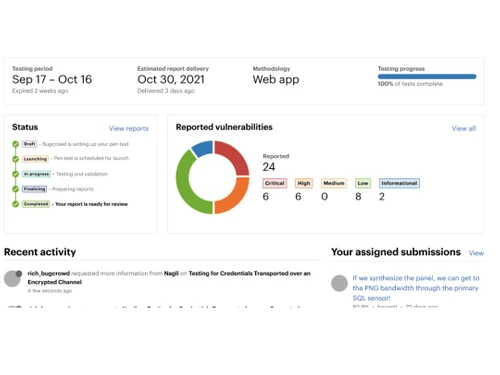Click 'Testing and validation' description
This screenshot has width=500, height=375.
82,174
